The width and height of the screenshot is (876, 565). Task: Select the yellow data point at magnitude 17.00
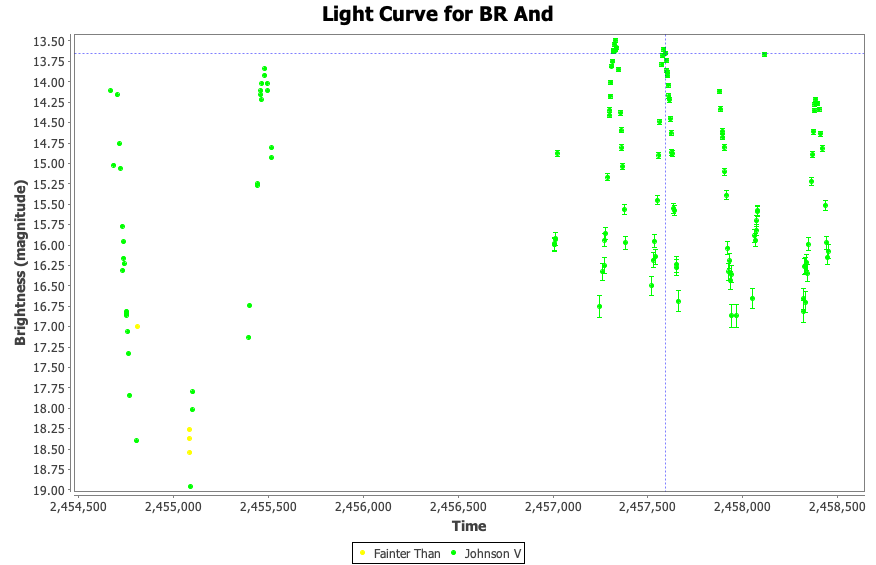tap(137, 326)
